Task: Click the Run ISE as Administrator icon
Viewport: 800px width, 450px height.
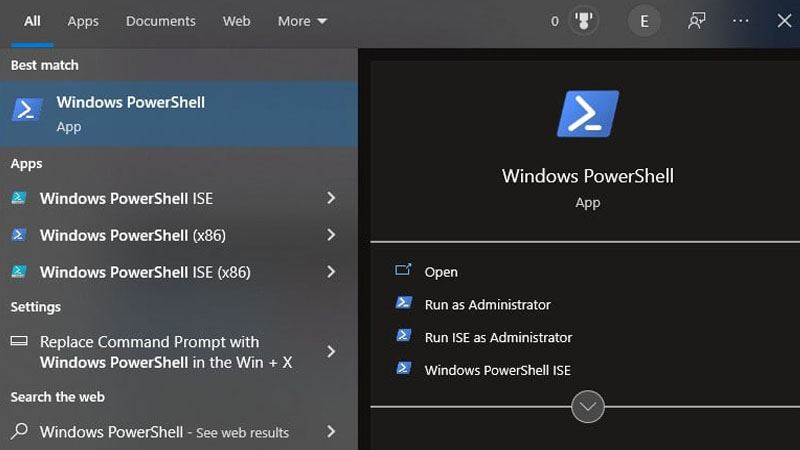Action: [x=404, y=335]
